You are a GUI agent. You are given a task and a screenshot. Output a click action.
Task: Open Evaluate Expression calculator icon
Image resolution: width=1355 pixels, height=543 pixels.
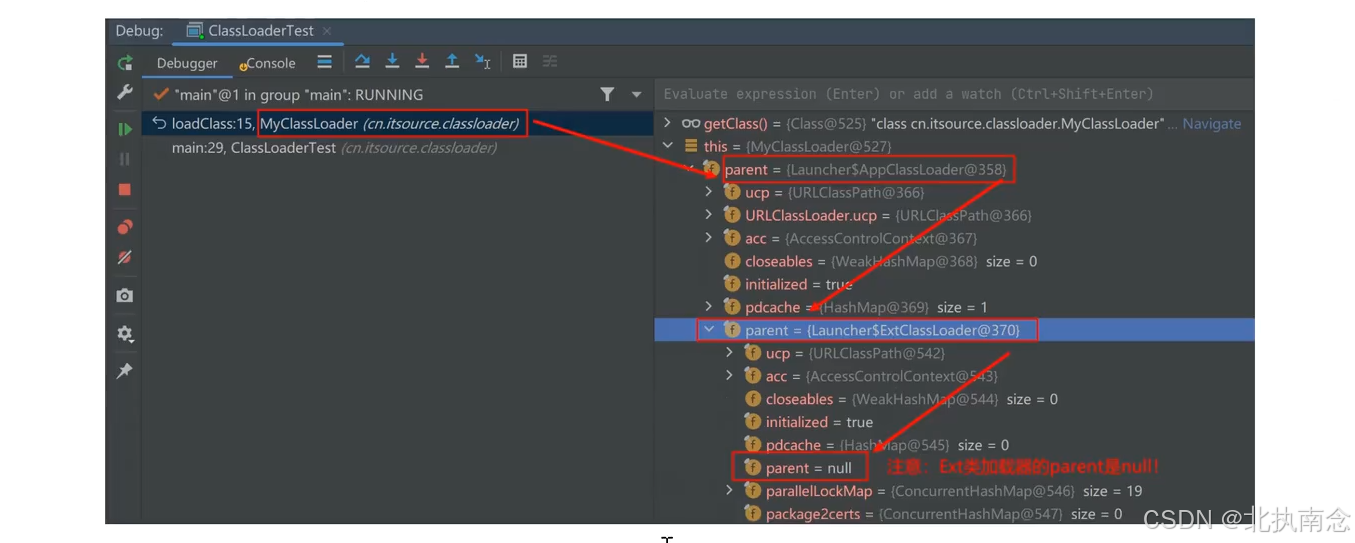click(520, 62)
